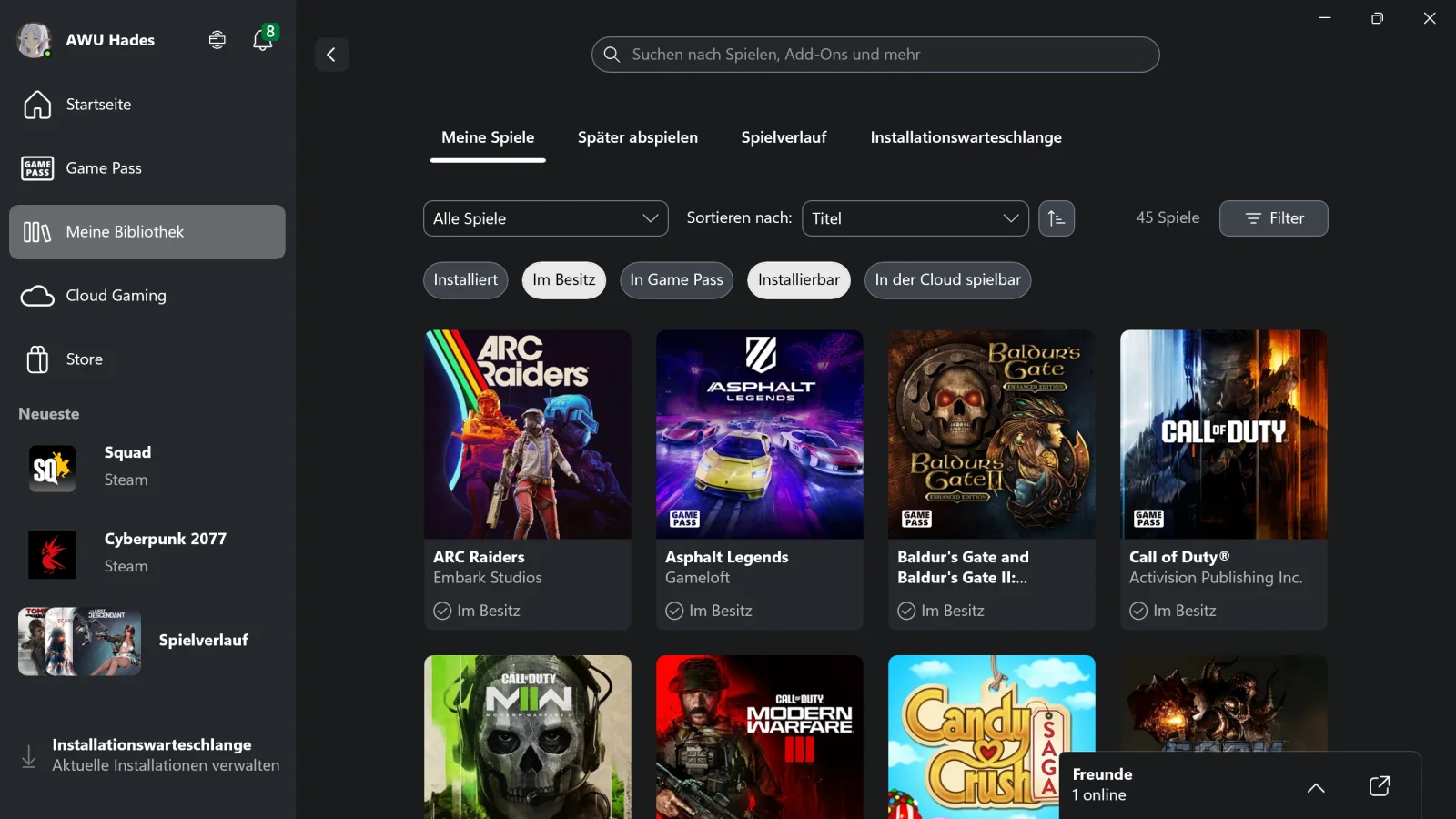Click the Installationswarteschlange download arrow icon
The image size is (1456, 819).
click(29, 756)
